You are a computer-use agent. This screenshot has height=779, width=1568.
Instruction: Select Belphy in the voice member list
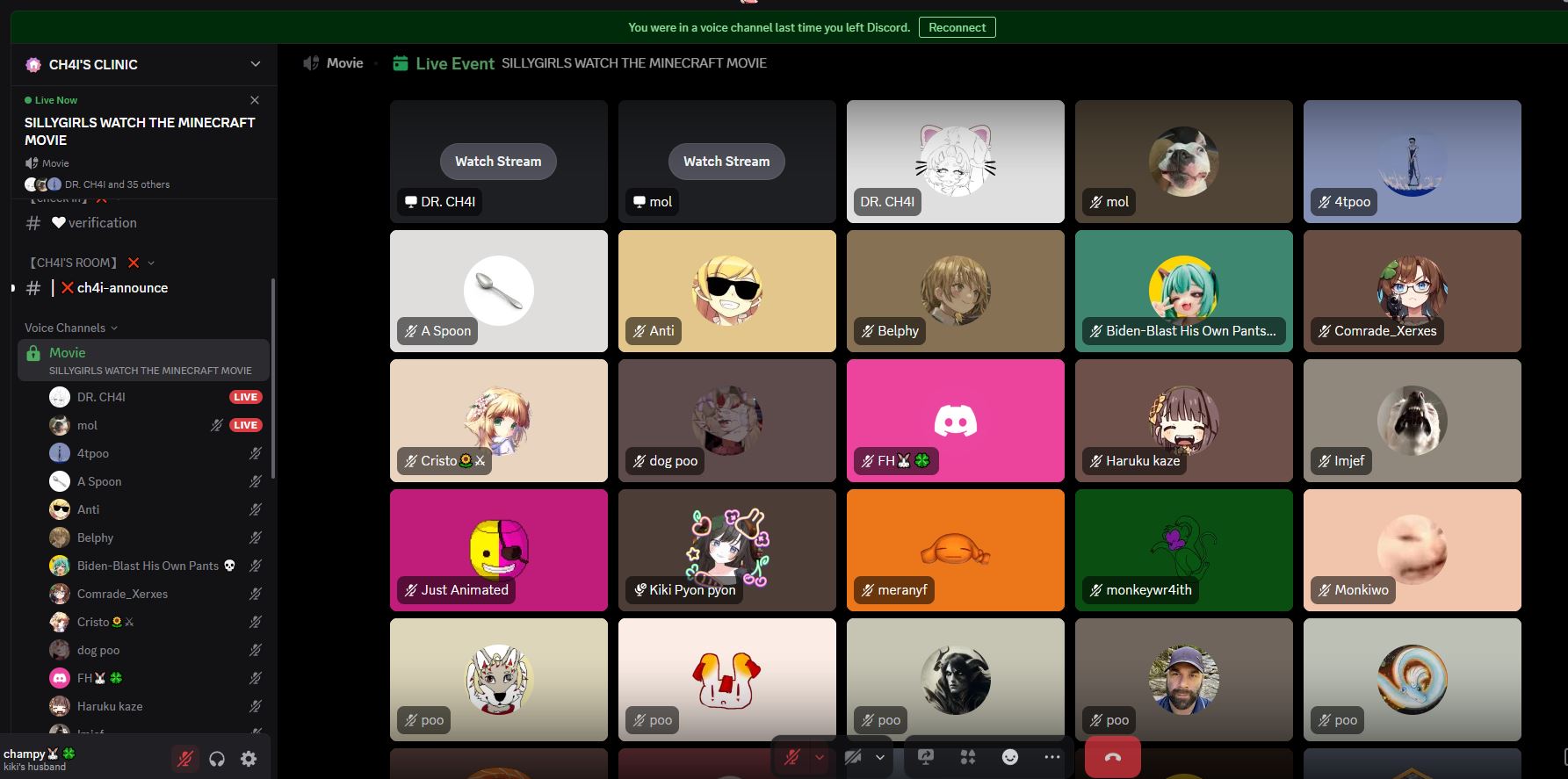point(155,537)
